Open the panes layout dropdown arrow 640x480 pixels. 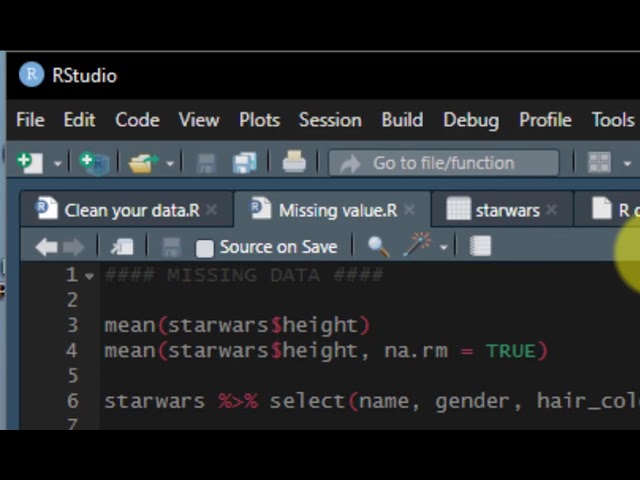pyautogui.click(x=627, y=164)
